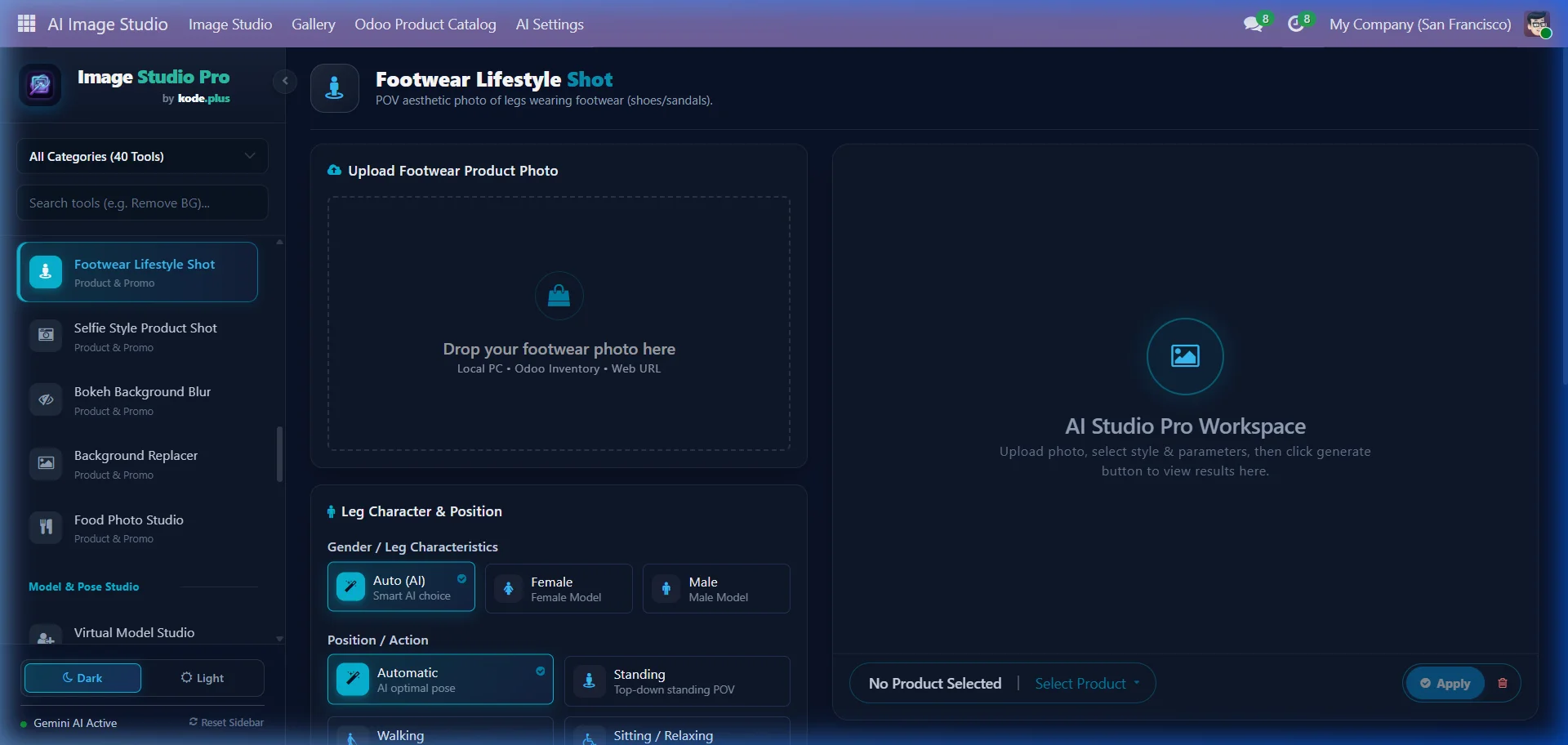
Task: Select Standing top-down POV position
Action: click(677, 681)
